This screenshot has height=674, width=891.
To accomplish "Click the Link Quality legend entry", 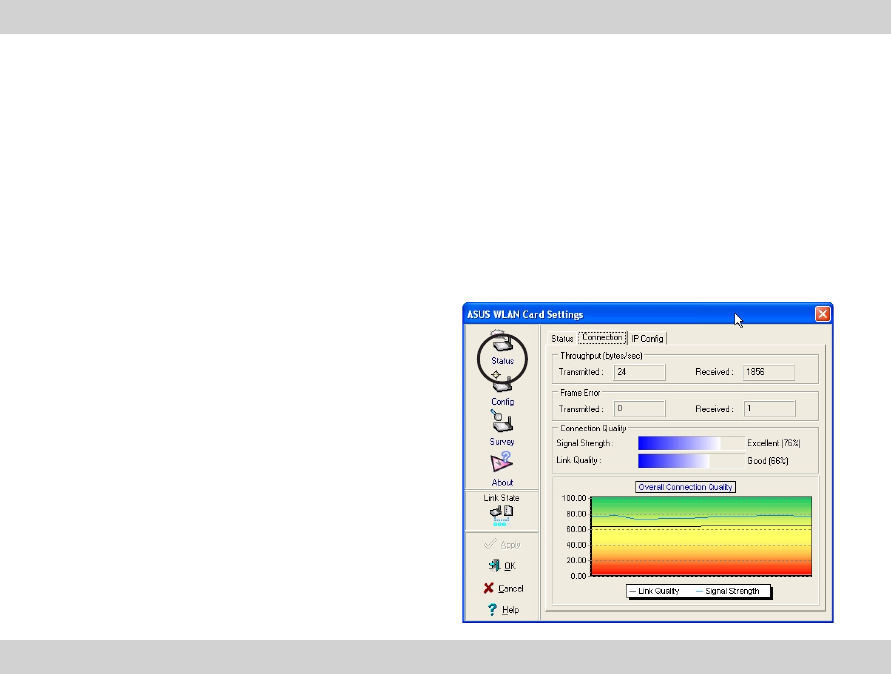I will coord(655,591).
